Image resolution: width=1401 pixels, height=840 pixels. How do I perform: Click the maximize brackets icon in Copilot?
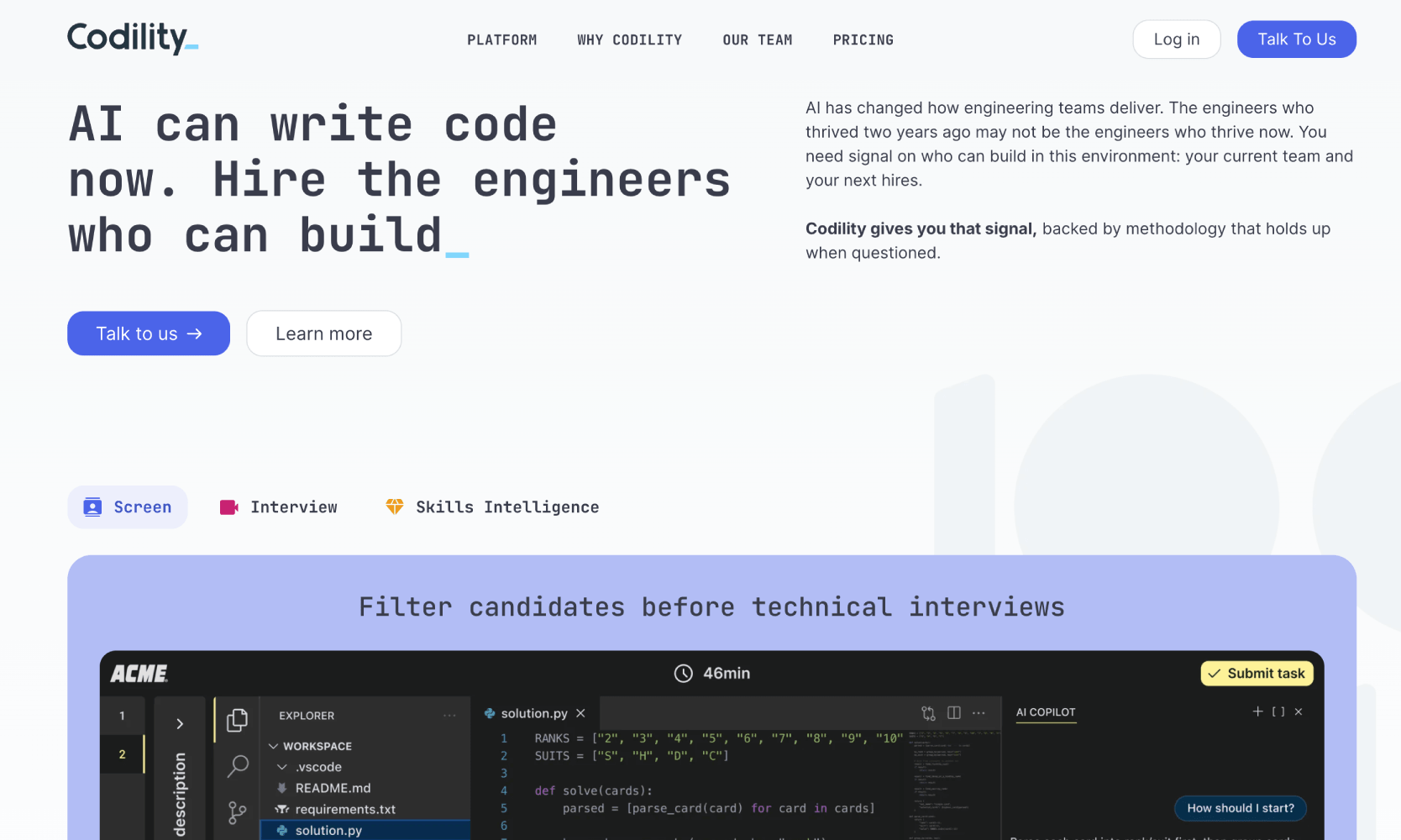click(1278, 711)
